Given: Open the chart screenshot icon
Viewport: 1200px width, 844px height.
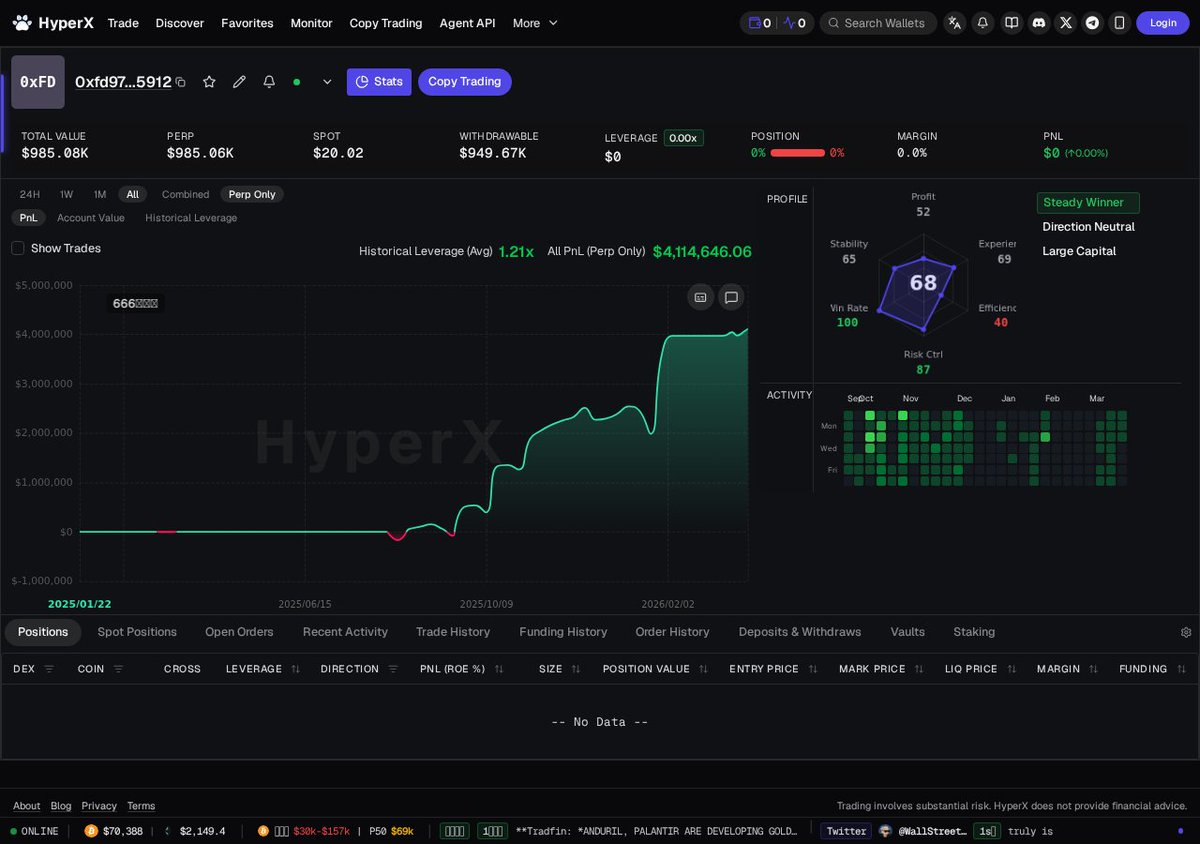Looking at the screenshot, I should [700, 297].
